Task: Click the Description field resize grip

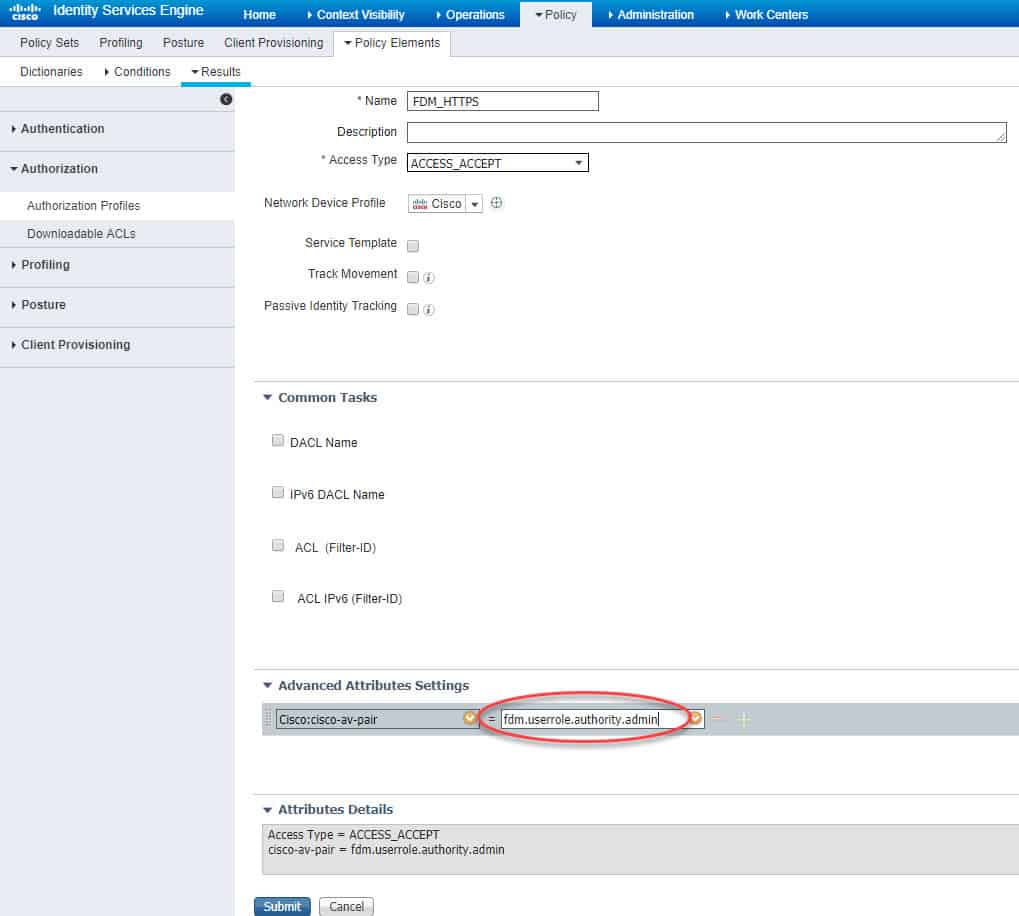Action: point(1001,136)
